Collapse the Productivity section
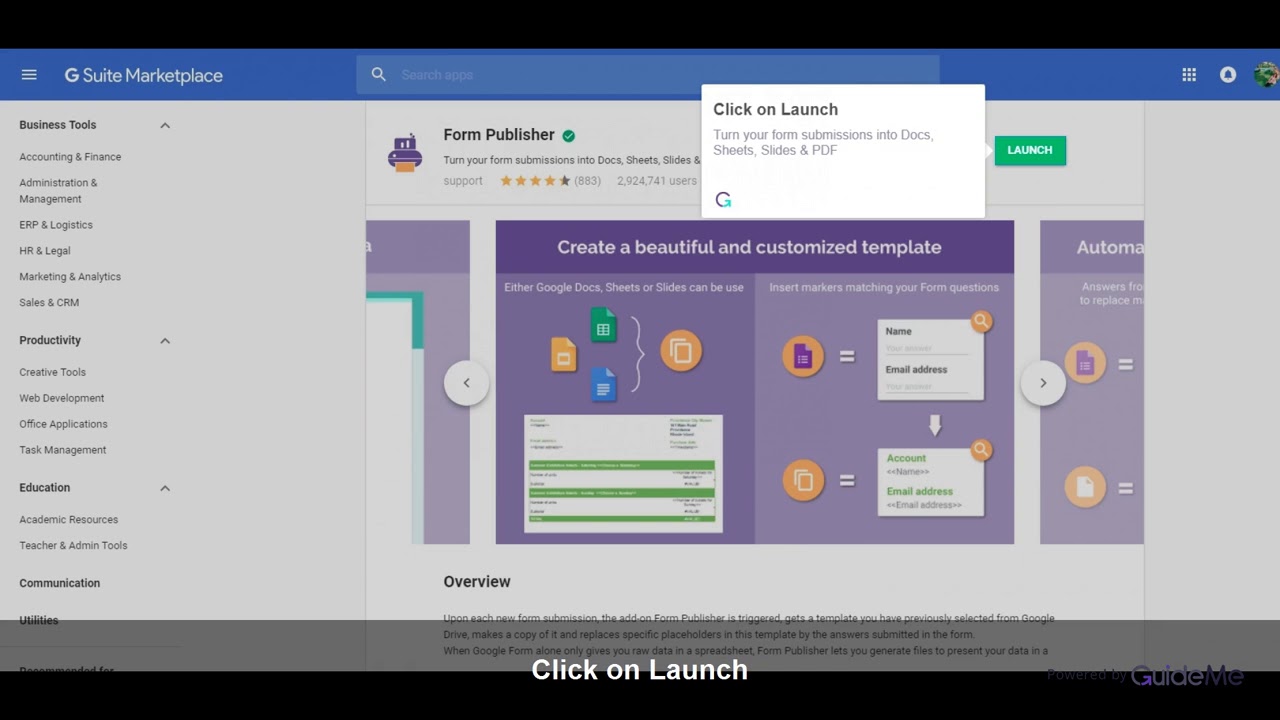Image resolution: width=1280 pixels, height=720 pixels. (165, 340)
